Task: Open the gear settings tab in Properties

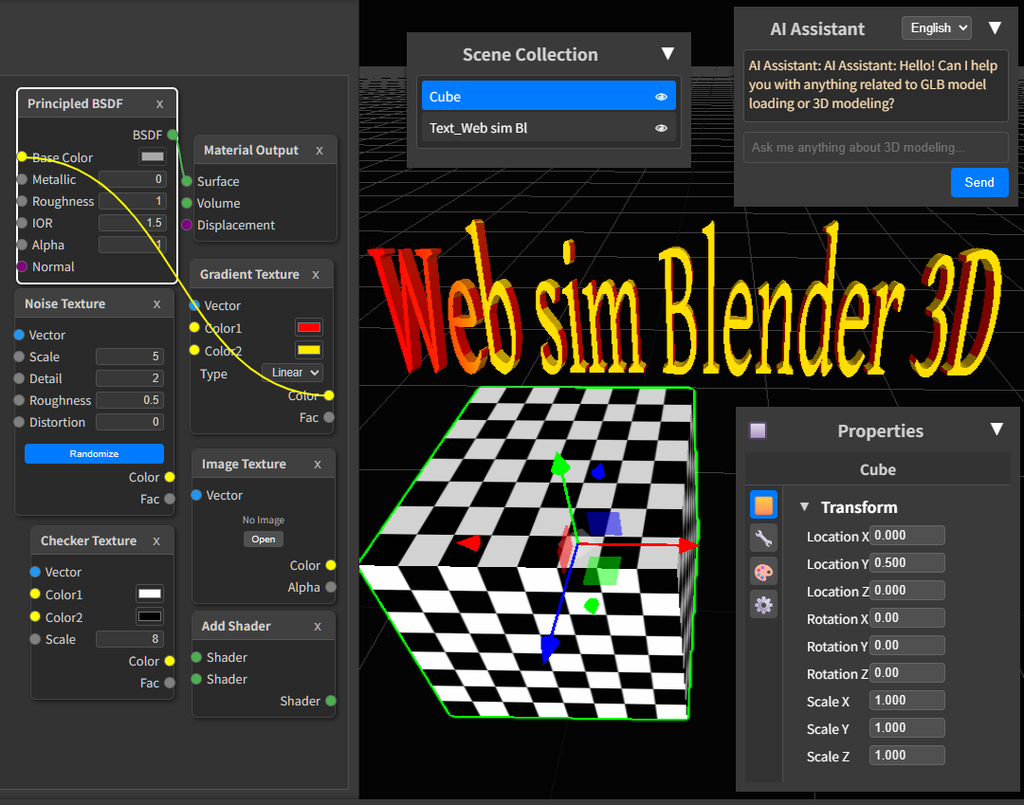Action: [763, 604]
